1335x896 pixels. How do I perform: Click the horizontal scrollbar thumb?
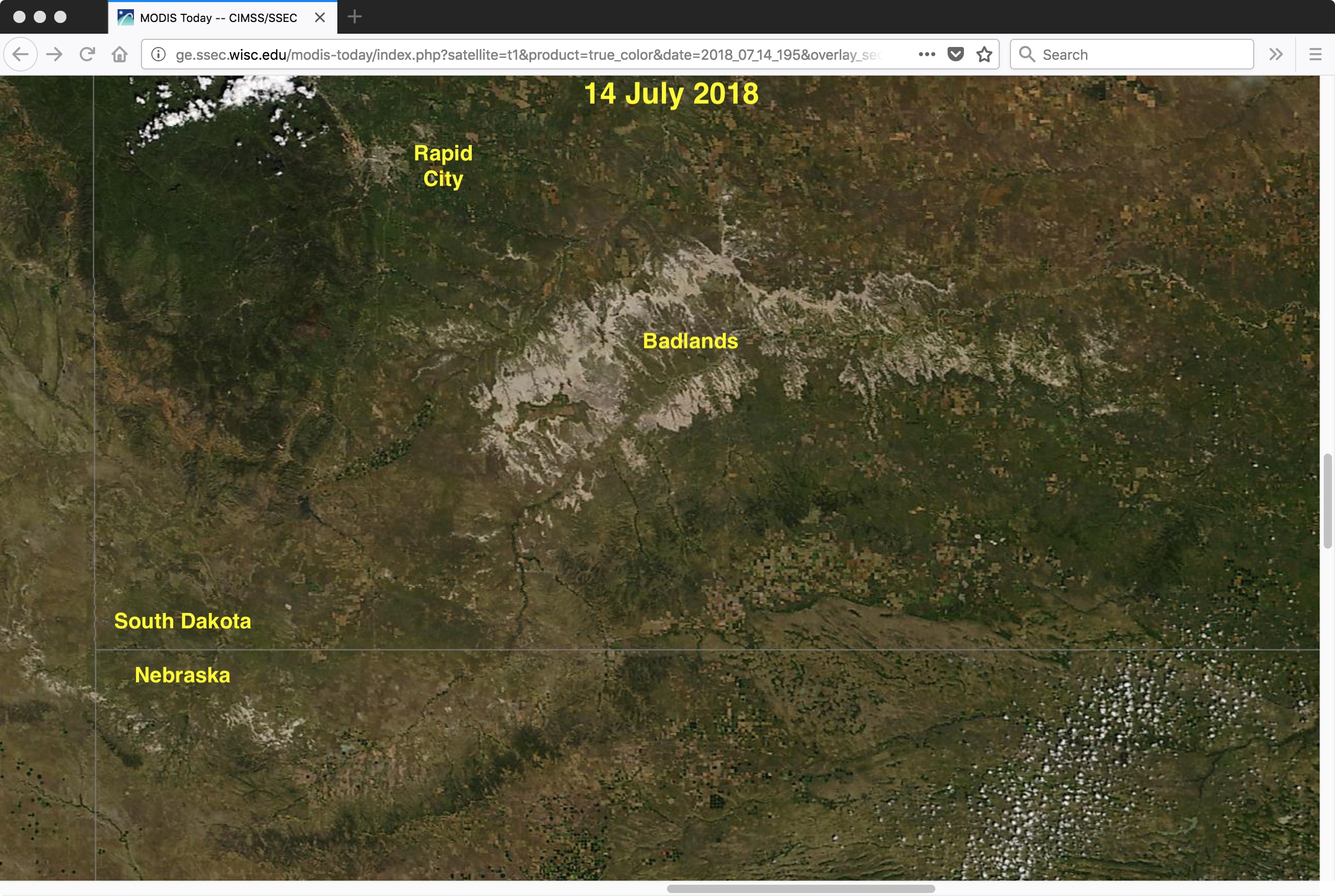click(x=800, y=888)
